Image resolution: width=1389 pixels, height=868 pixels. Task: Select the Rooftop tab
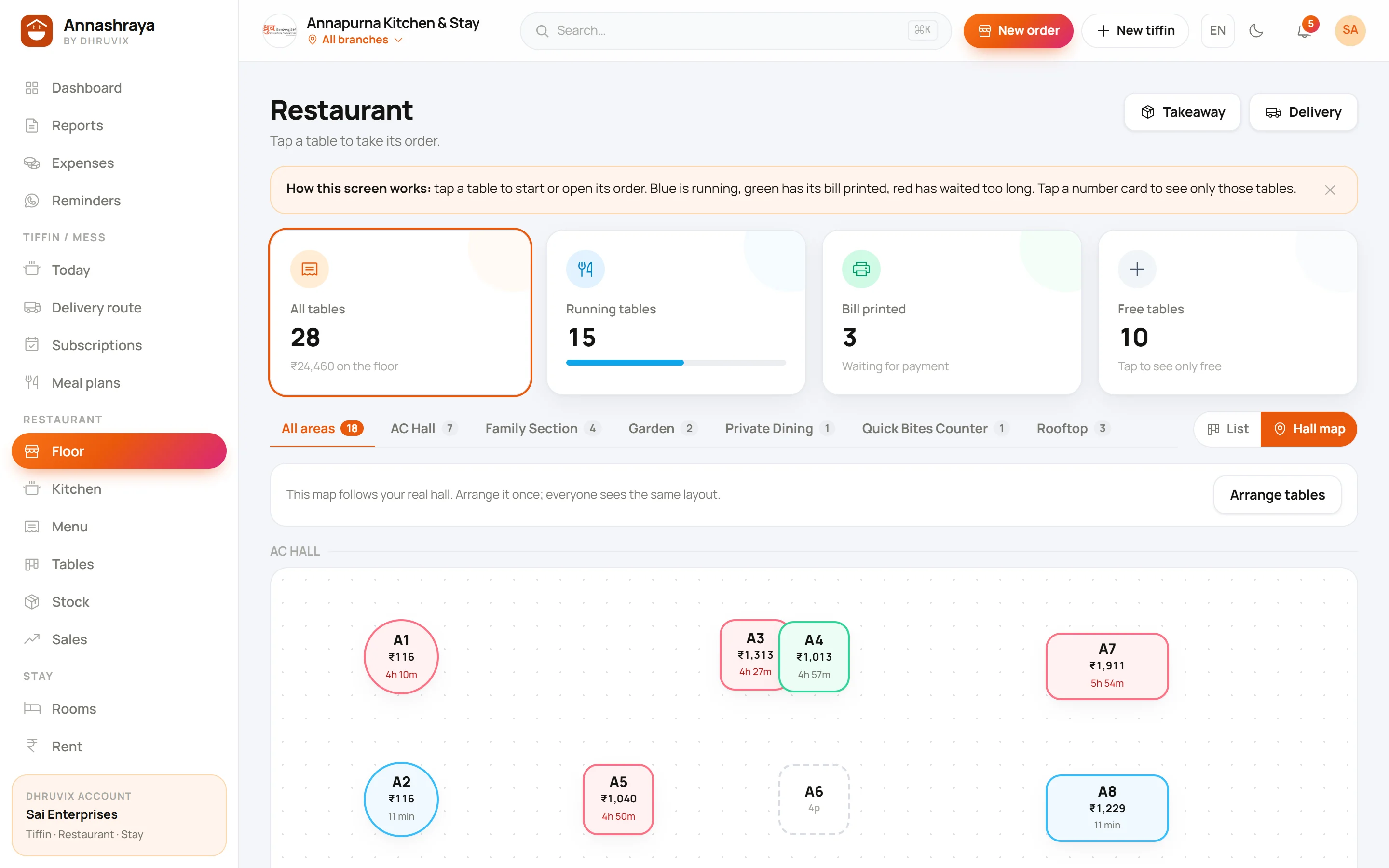point(1073,429)
